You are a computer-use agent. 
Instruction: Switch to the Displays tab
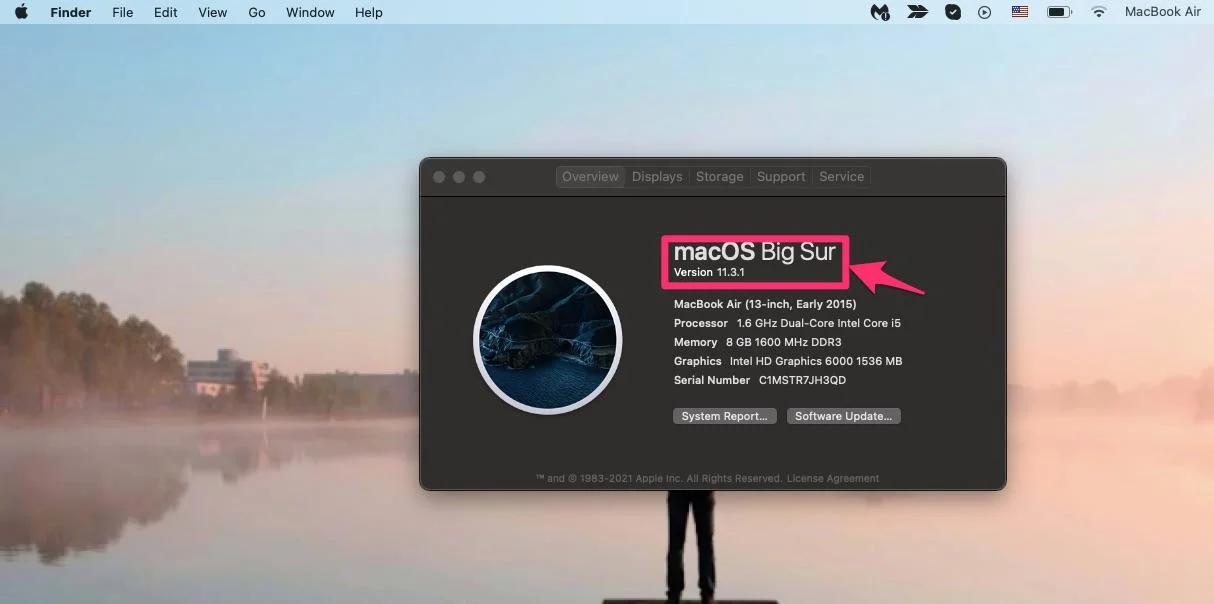click(656, 176)
